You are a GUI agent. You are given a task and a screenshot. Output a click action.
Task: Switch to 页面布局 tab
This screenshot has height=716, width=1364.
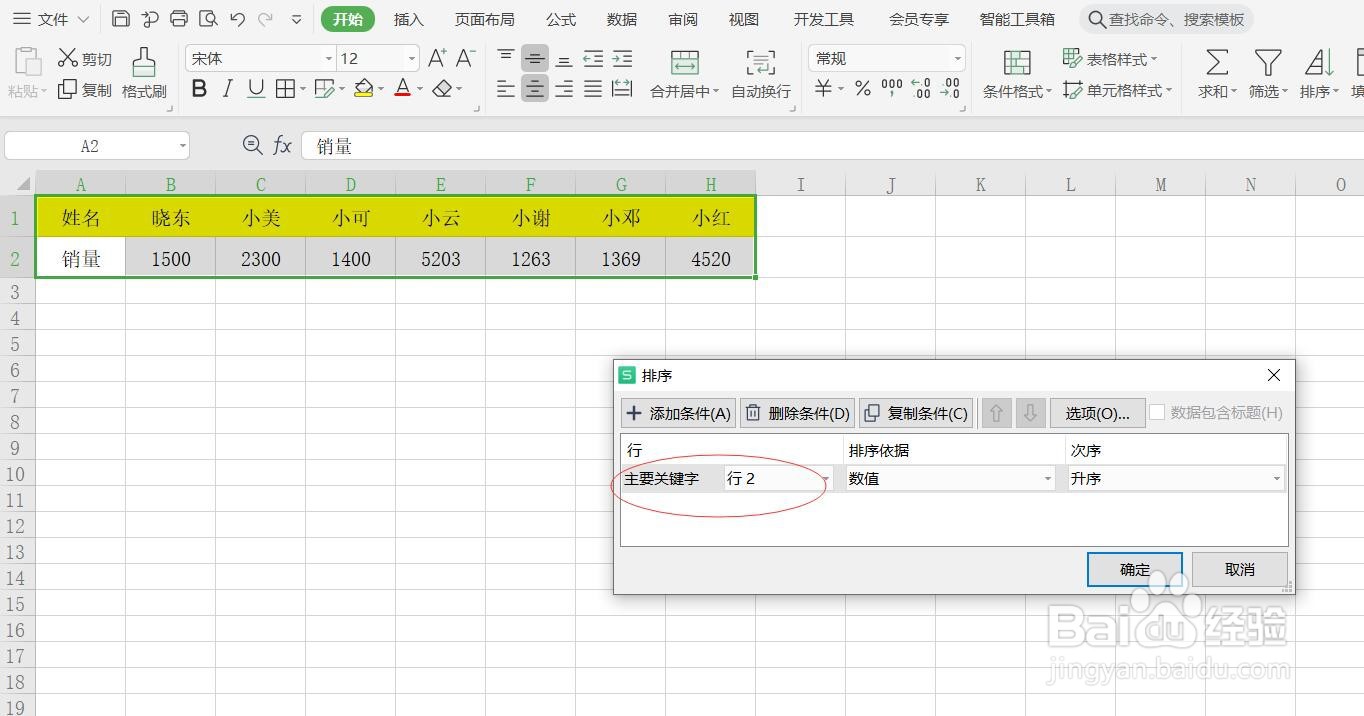point(484,19)
